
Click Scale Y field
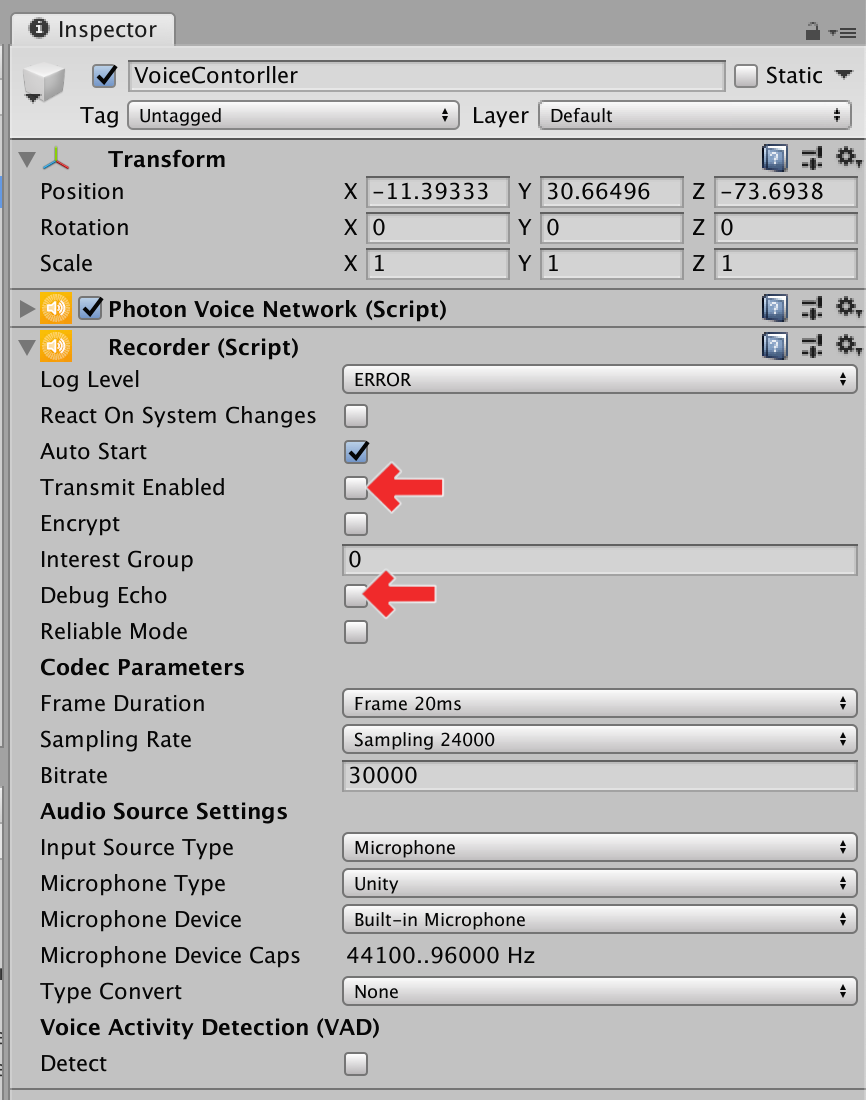coord(611,264)
